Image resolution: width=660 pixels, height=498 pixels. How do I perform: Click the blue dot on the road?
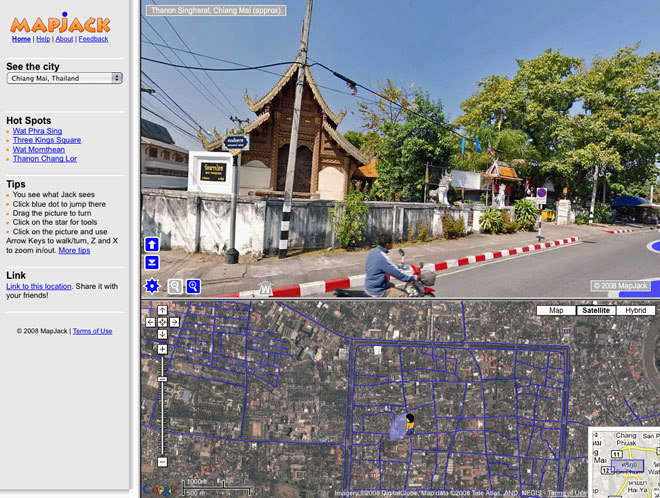click(654, 246)
